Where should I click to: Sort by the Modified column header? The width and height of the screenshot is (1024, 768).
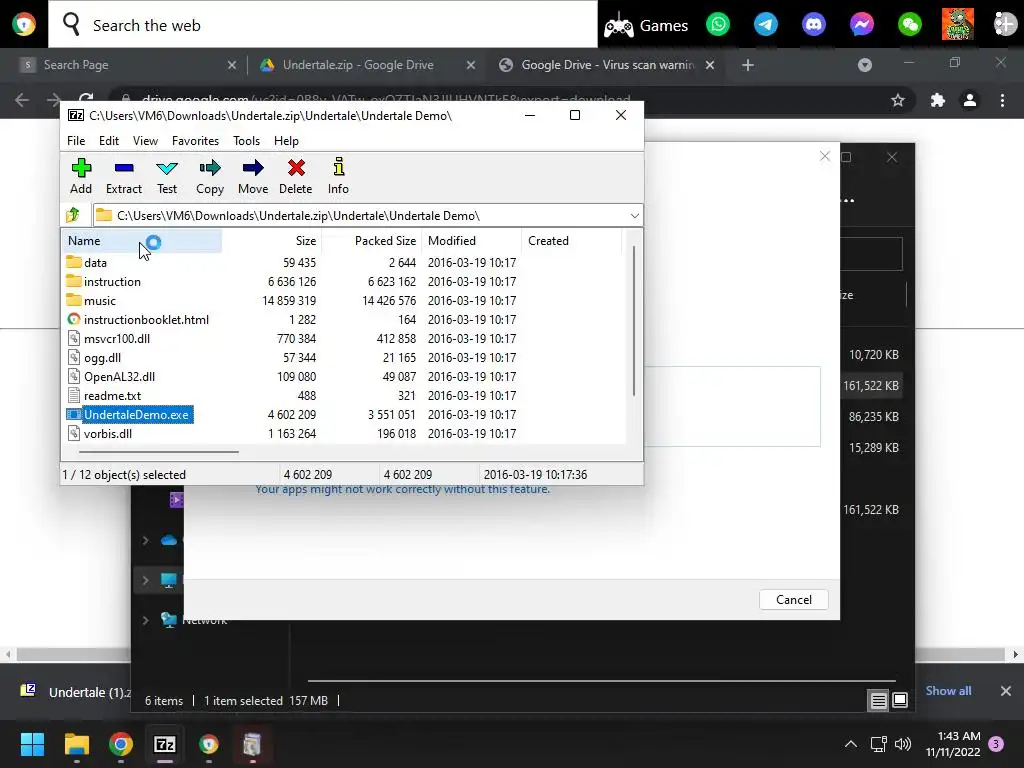472,240
